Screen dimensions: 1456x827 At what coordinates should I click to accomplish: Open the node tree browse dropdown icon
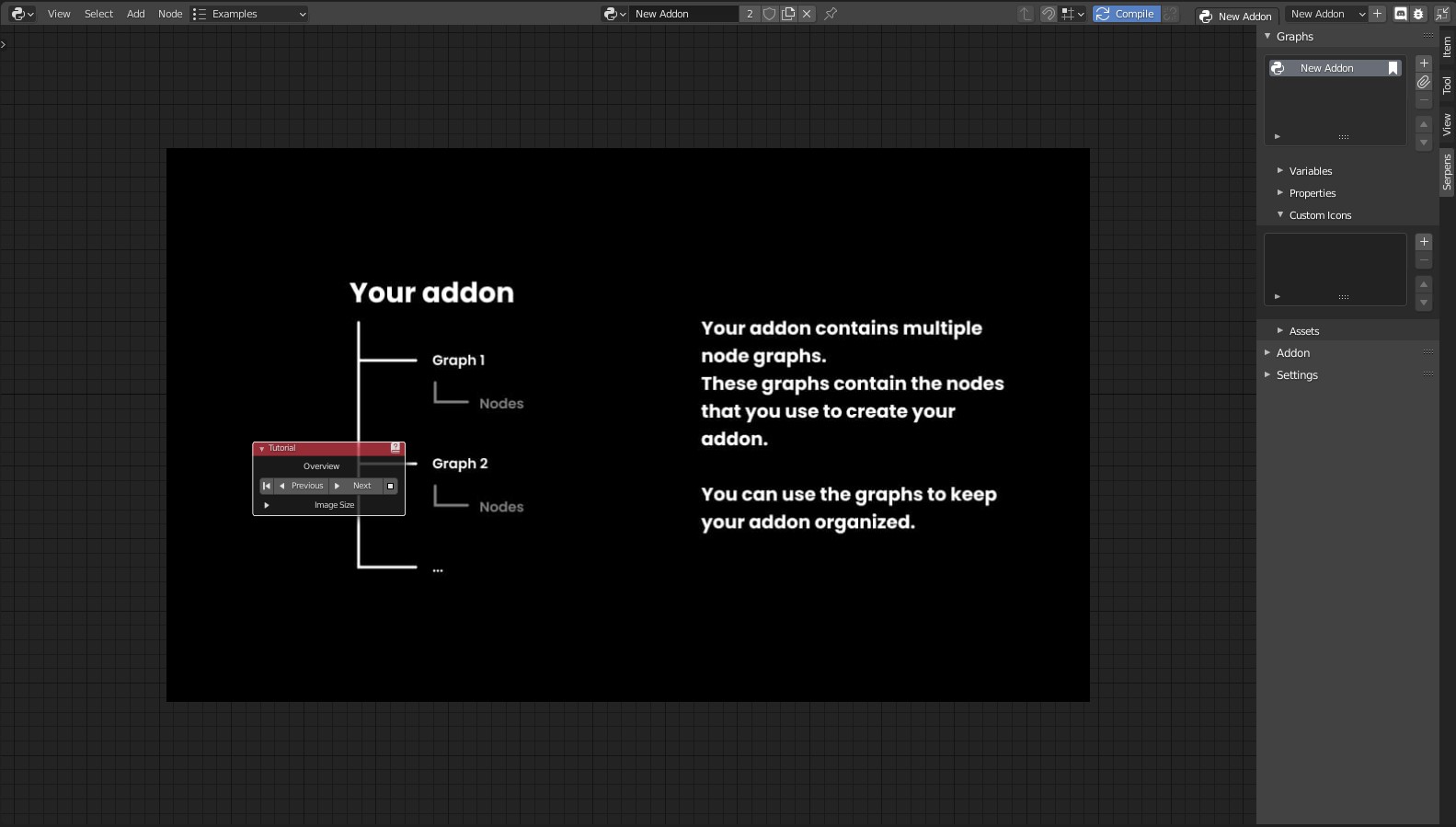tap(614, 14)
